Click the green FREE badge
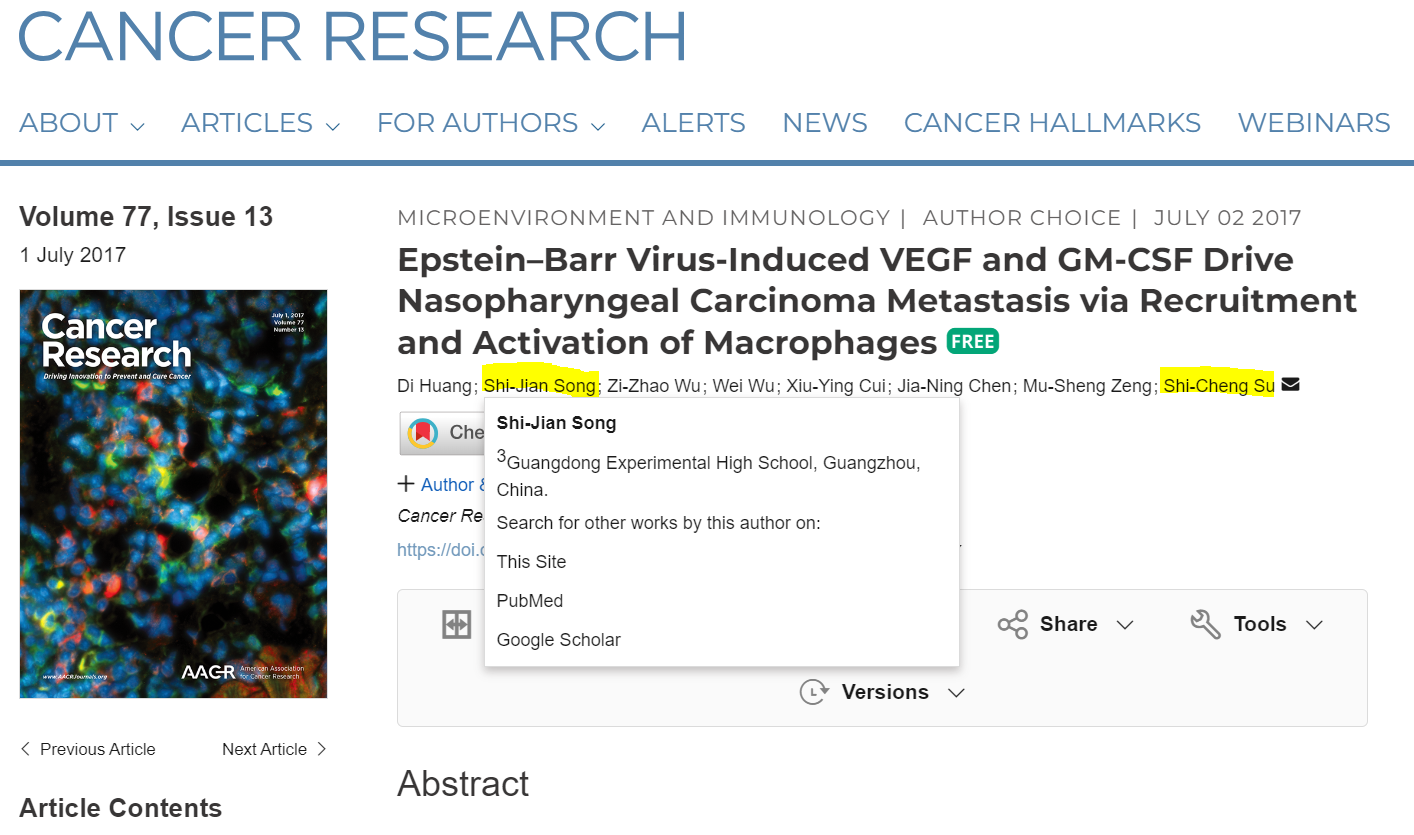The width and height of the screenshot is (1414, 835). (972, 342)
